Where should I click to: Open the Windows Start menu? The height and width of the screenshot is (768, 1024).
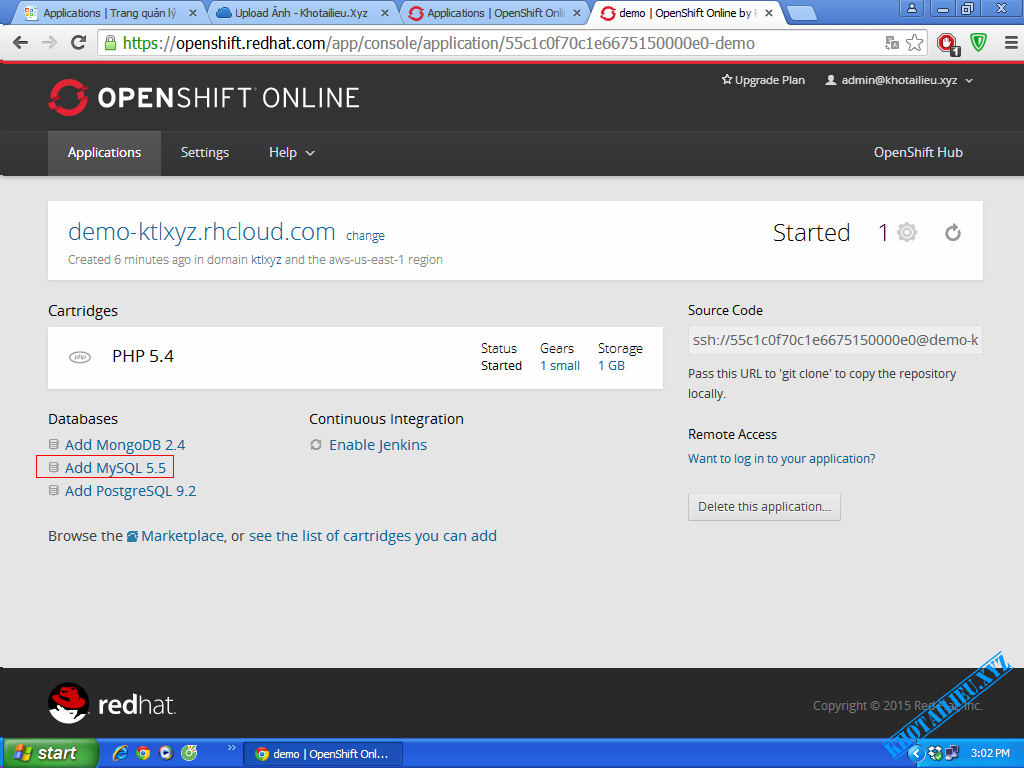coord(49,753)
